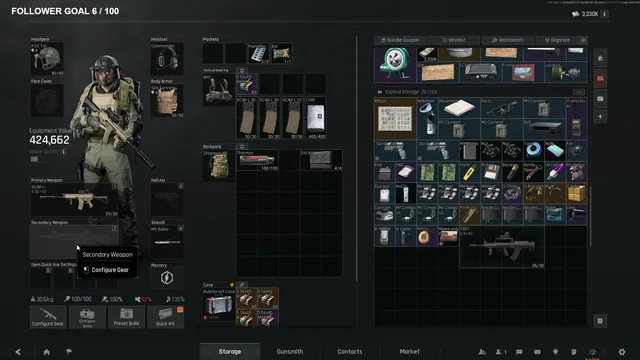Select the first SCAR-L 30 magazine
Image resolution: width=640 pixels, height=360 pixels.
tap(247, 118)
